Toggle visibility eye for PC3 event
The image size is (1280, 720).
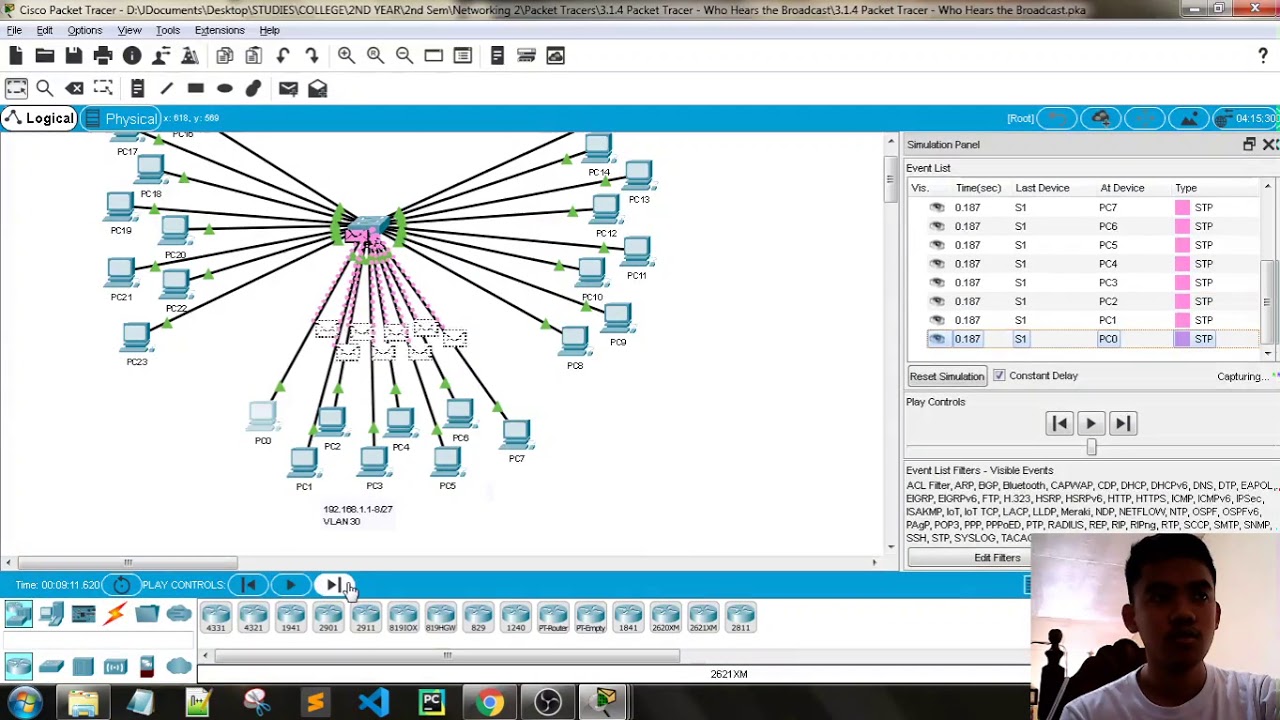[x=937, y=282]
